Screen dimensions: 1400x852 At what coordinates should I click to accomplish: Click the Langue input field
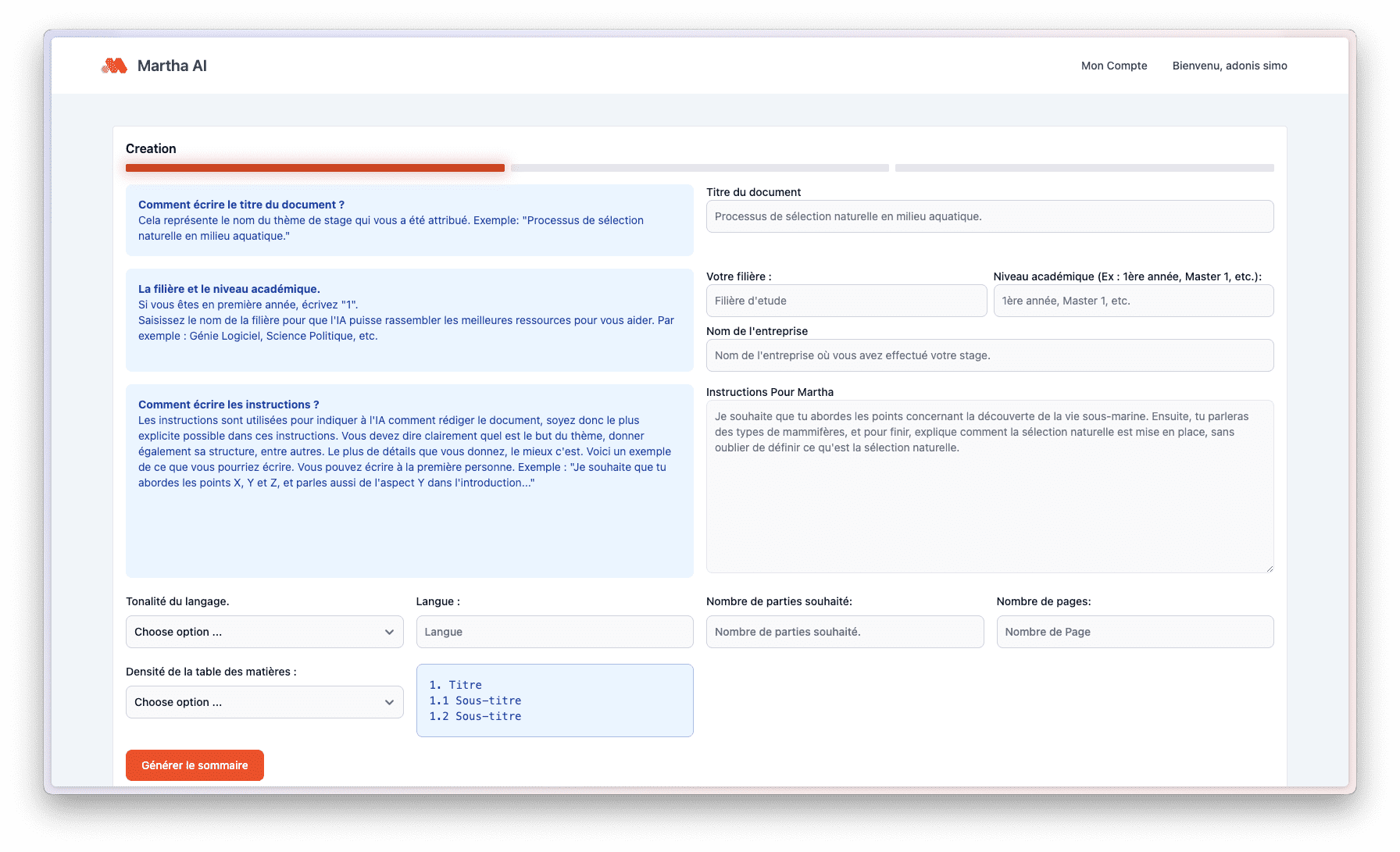click(x=555, y=632)
